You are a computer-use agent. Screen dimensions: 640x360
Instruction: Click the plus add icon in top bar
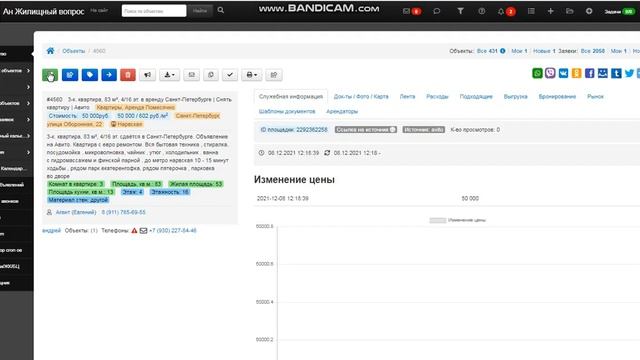pos(550,11)
